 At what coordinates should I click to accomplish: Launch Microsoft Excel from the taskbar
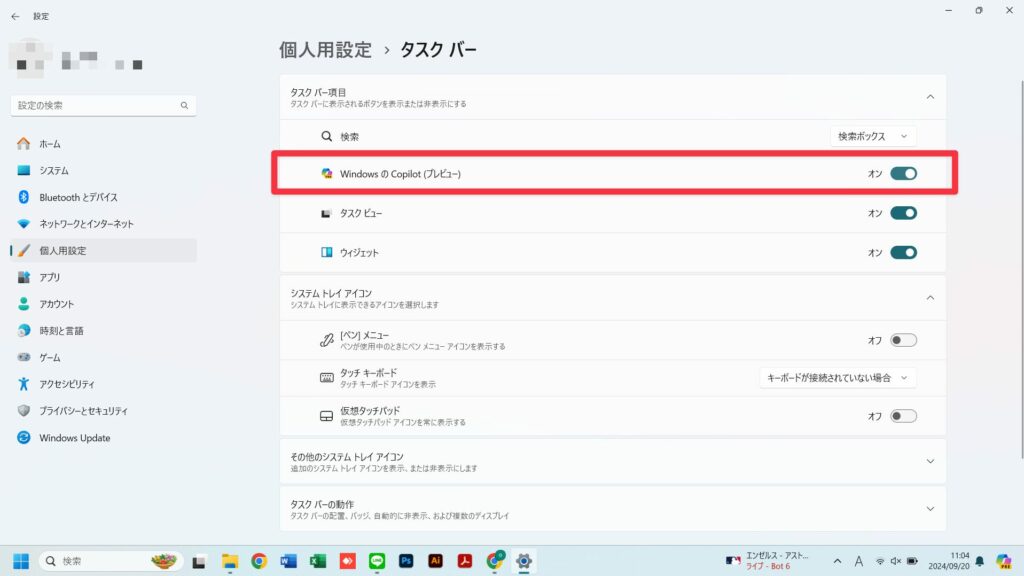pos(316,562)
